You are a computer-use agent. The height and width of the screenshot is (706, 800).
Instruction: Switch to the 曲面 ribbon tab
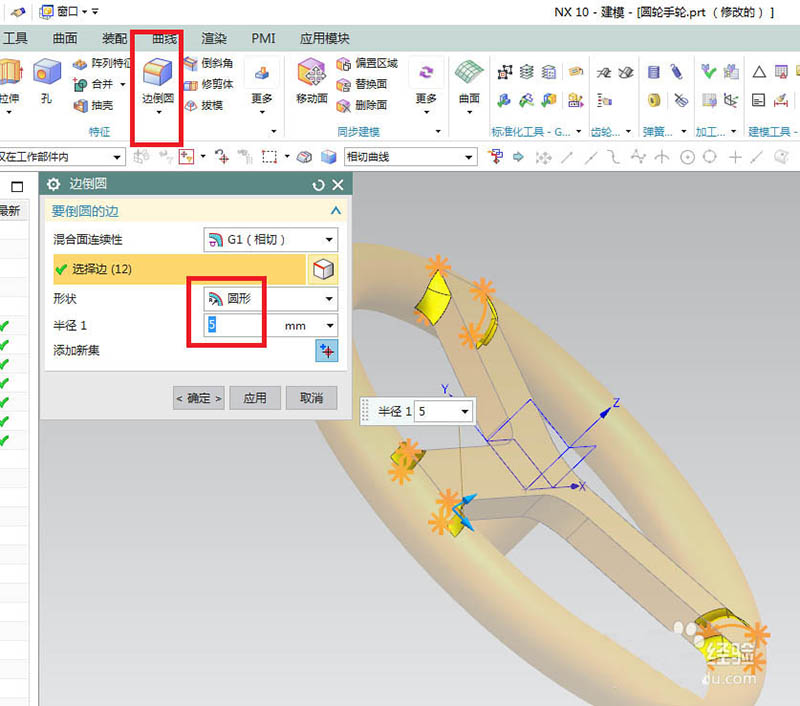pyautogui.click(x=65, y=38)
